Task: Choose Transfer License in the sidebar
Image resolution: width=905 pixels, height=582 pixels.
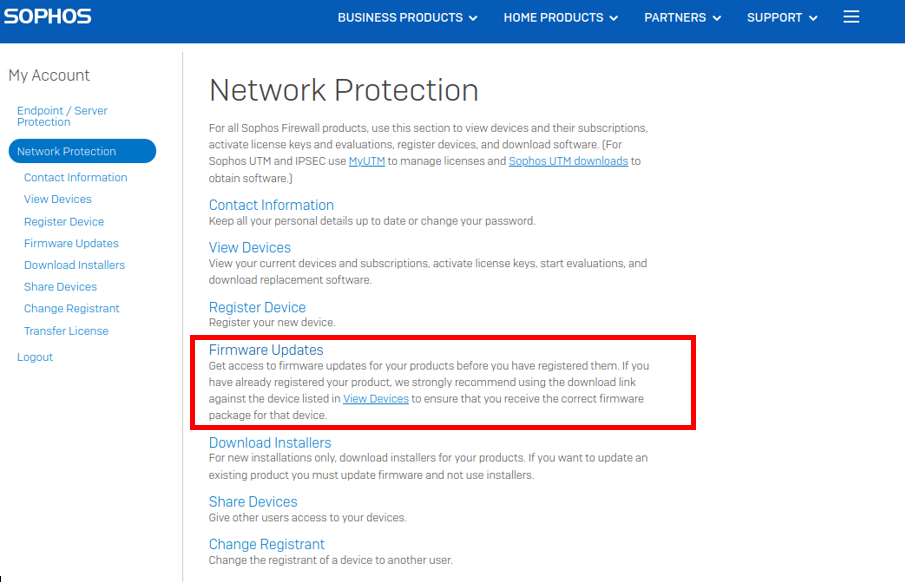Action: pos(66,331)
